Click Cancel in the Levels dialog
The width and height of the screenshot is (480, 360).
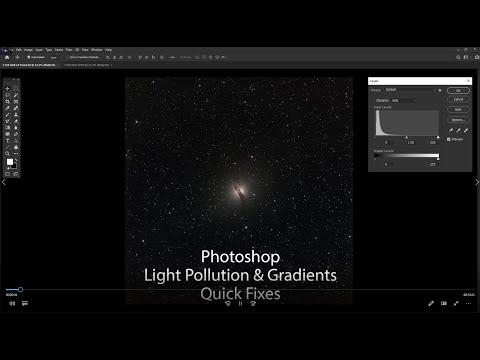point(458,99)
